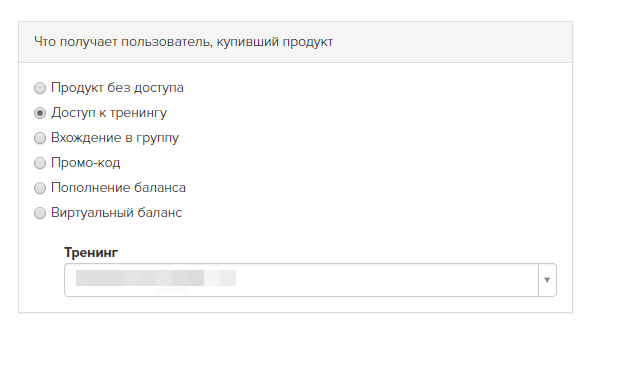Click the "Продукт без доступа" label text

(117, 88)
